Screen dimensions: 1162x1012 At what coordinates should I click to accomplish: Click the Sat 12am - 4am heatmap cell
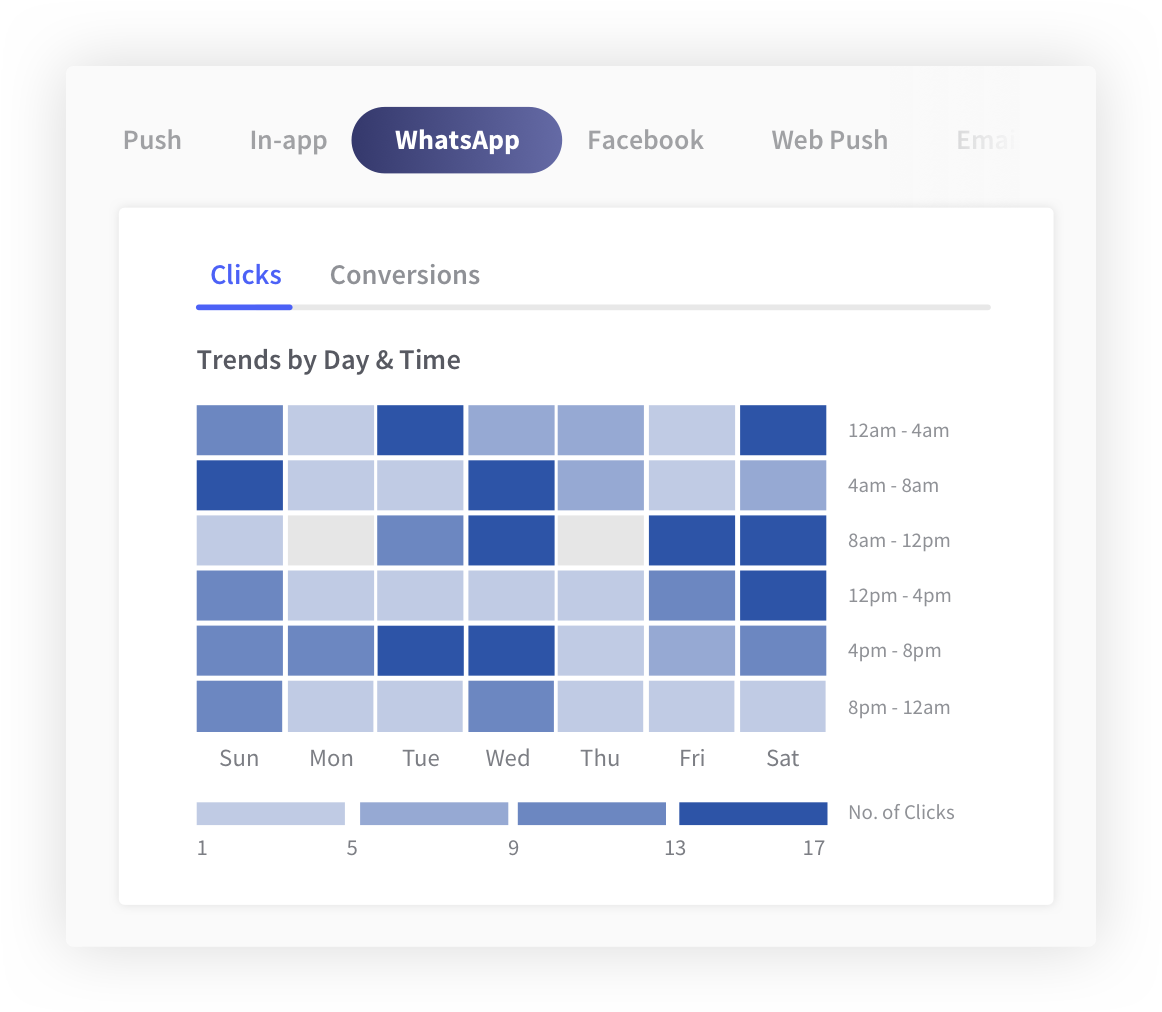pos(783,430)
